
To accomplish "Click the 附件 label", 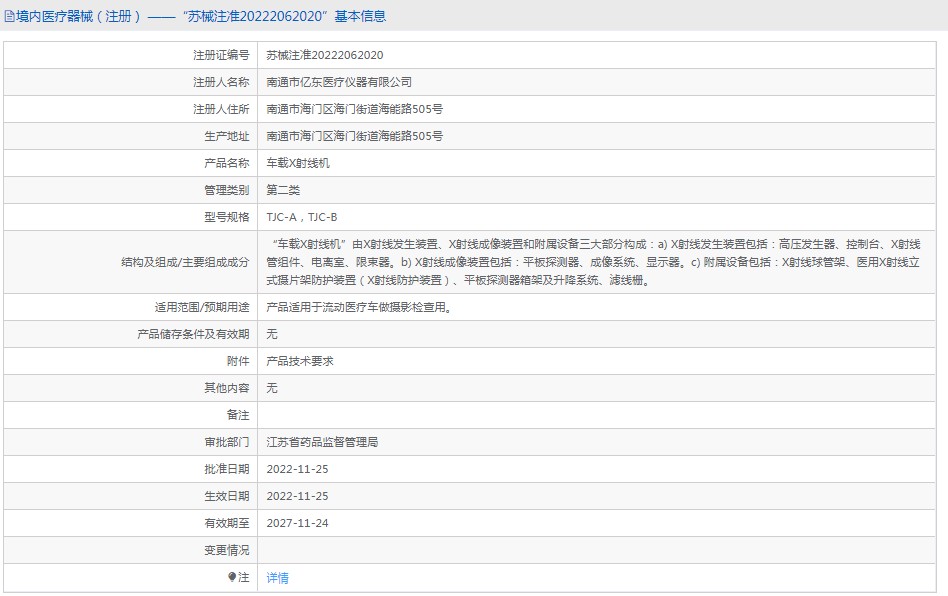I will coord(238,361).
